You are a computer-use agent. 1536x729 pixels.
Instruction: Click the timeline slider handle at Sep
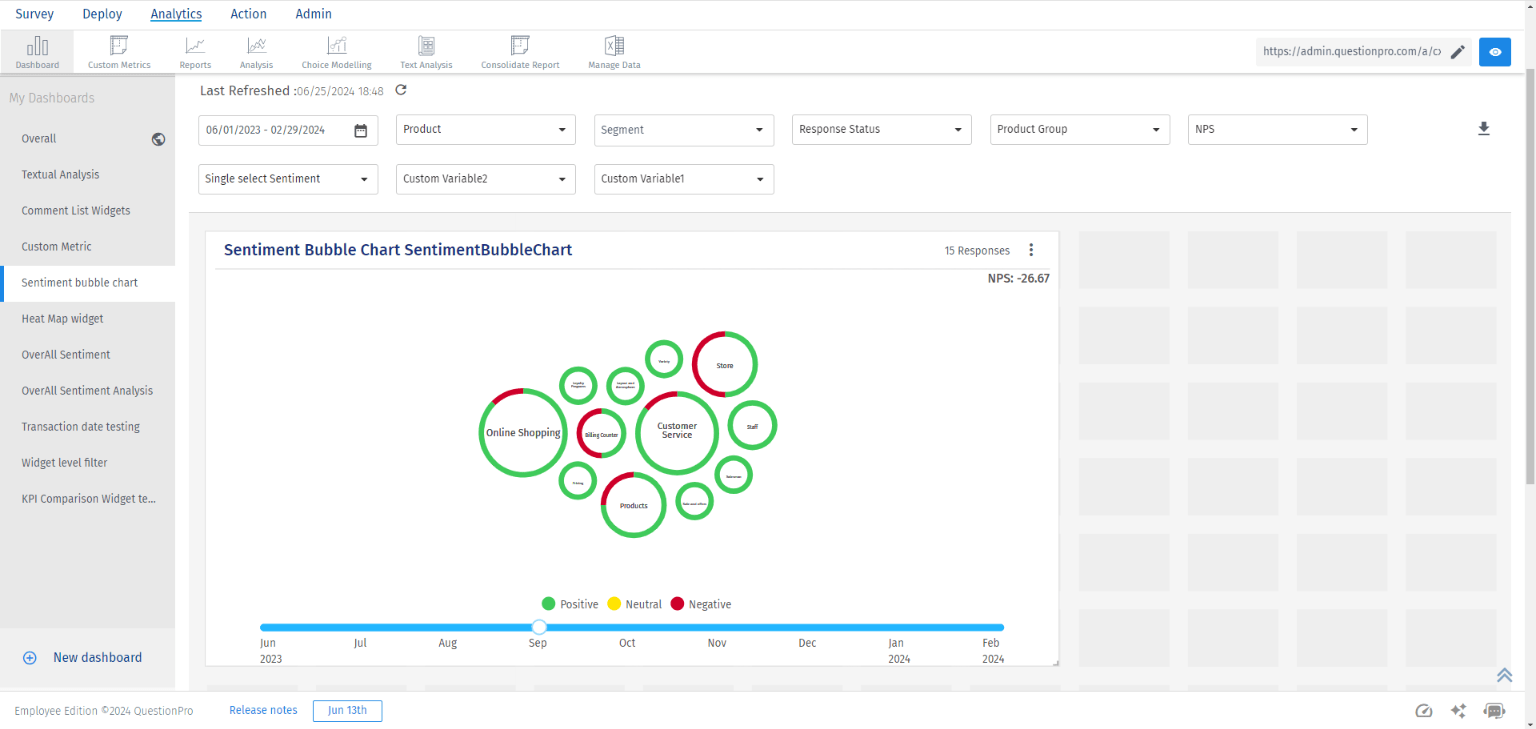(x=539, y=627)
